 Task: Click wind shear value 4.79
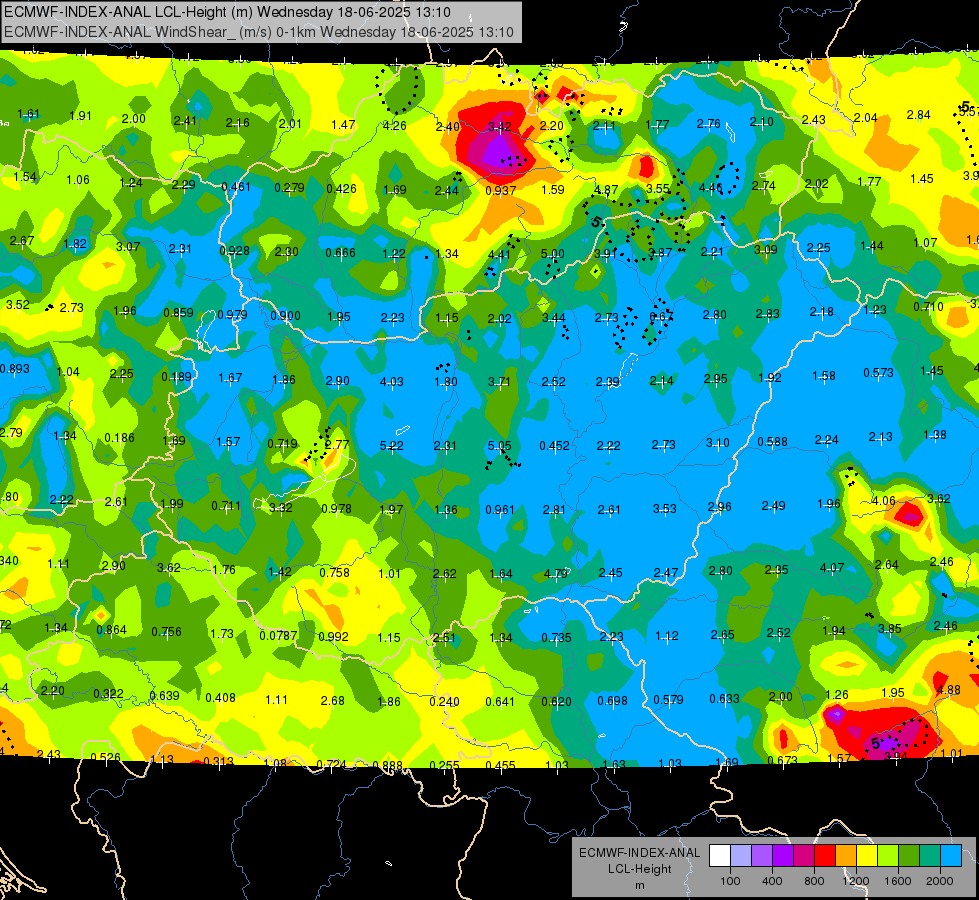tap(555, 573)
